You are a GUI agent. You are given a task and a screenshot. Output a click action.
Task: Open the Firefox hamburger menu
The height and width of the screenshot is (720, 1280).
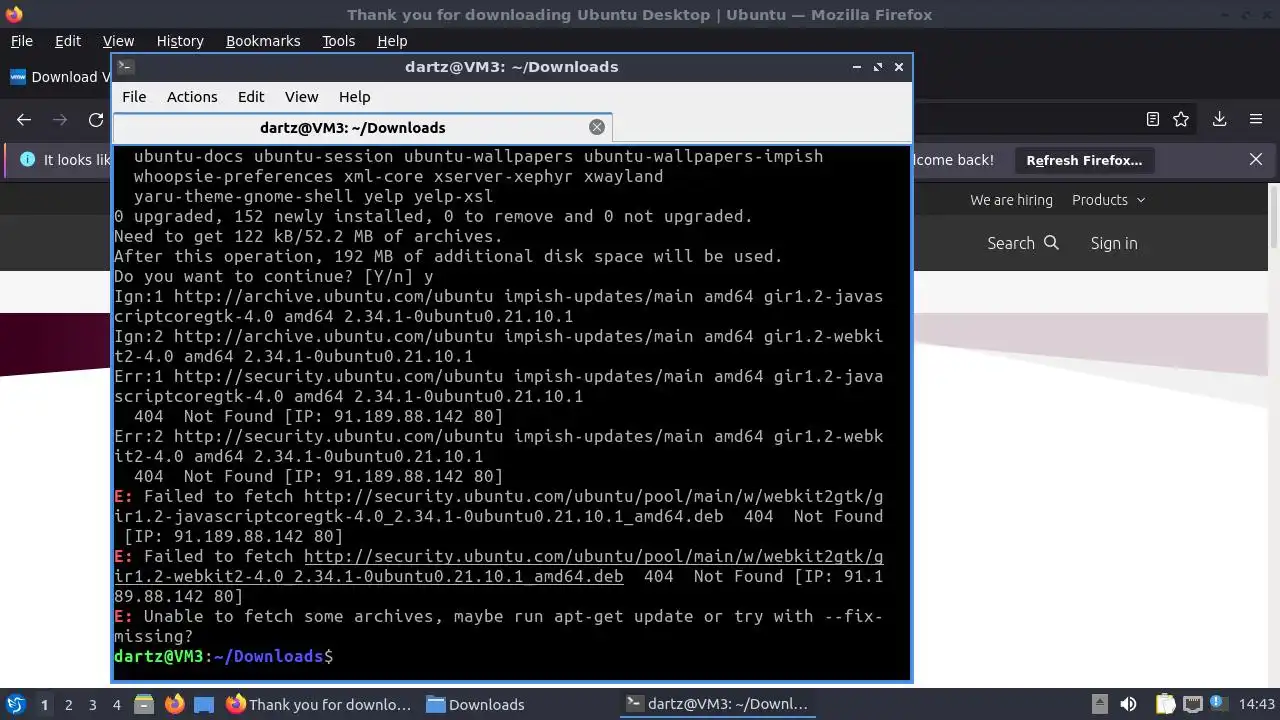pos(1256,119)
